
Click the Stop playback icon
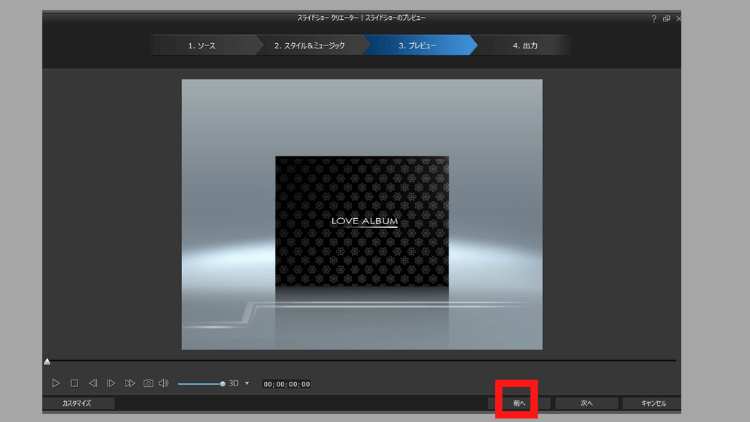[x=74, y=383]
